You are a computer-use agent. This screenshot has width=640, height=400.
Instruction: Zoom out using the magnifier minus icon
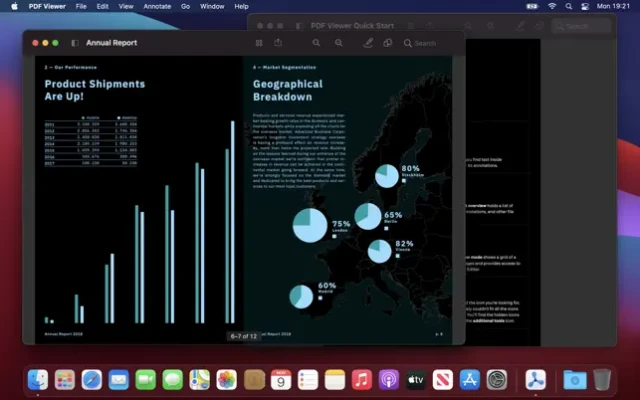pyautogui.click(x=316, y=43)
